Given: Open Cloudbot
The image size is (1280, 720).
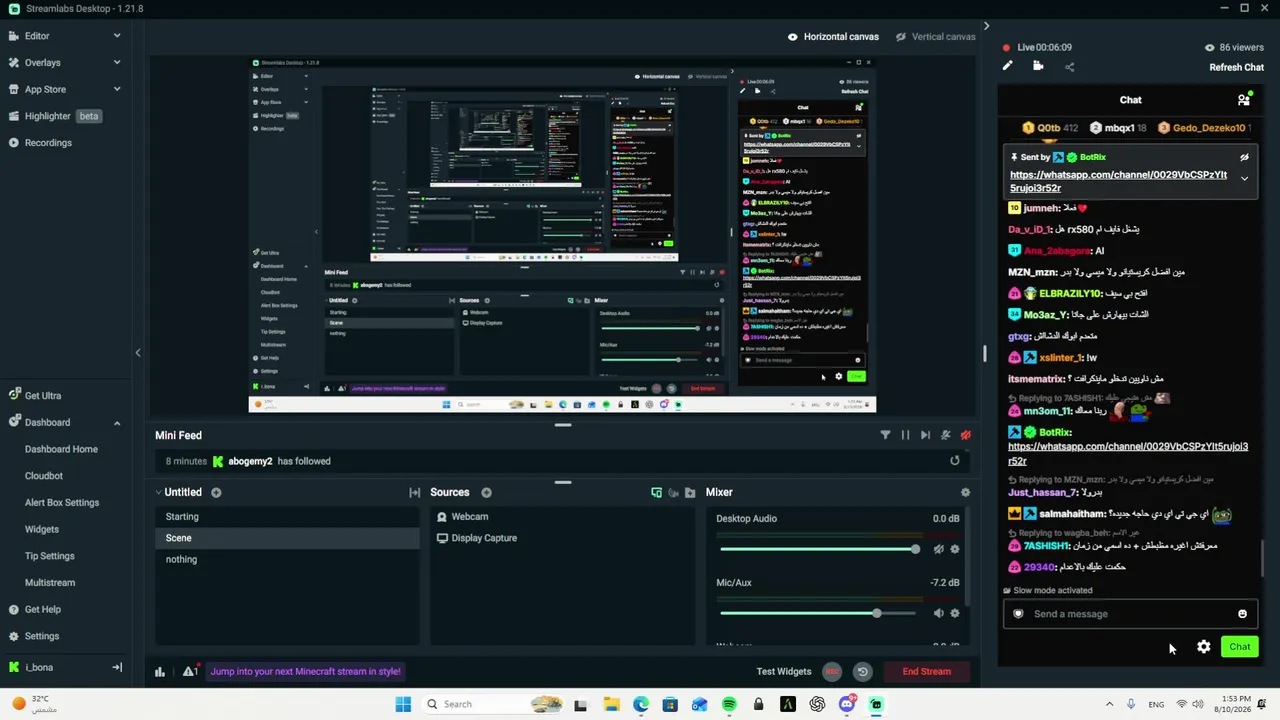Looking at the screenshot, I should coord(44,476).
